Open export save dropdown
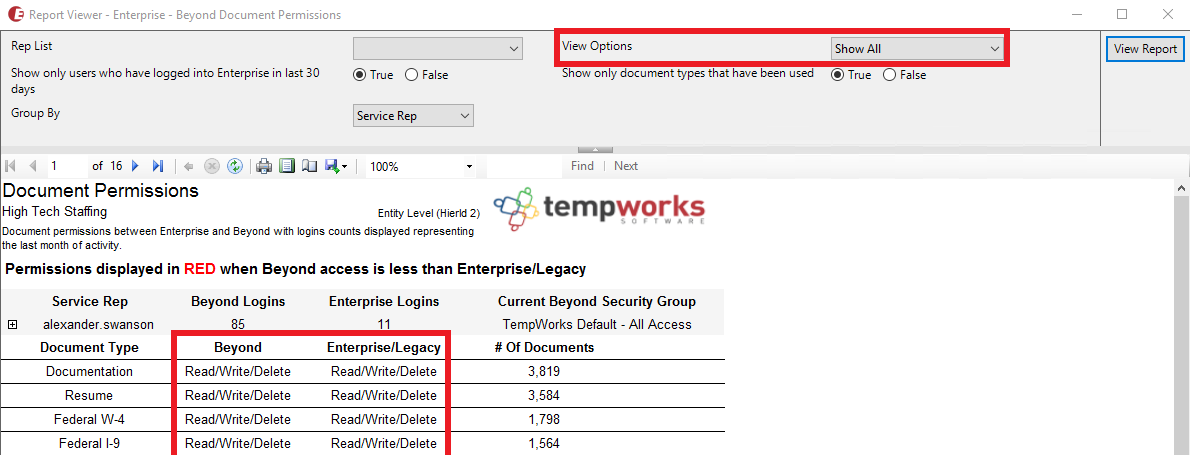The height and width of the screenshot is (455, 1190). click(x=335, y=166)
